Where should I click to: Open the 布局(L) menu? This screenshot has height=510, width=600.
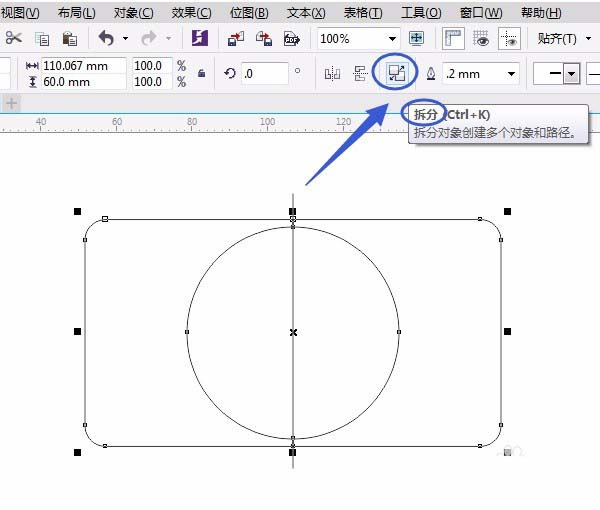tap(77, 13)
